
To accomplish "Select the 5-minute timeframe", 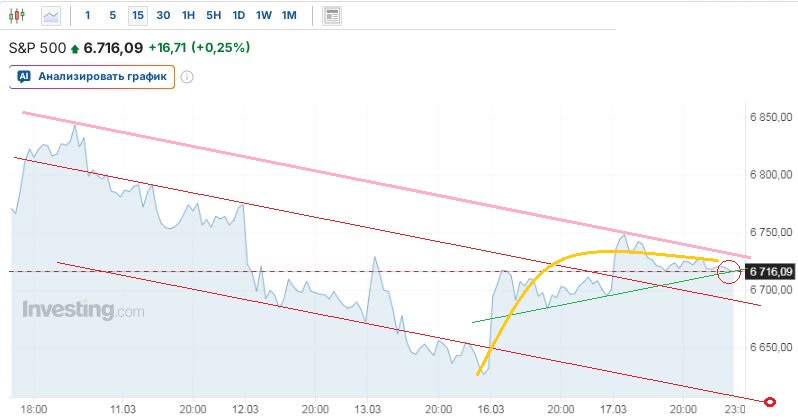I will pos(112,16).
